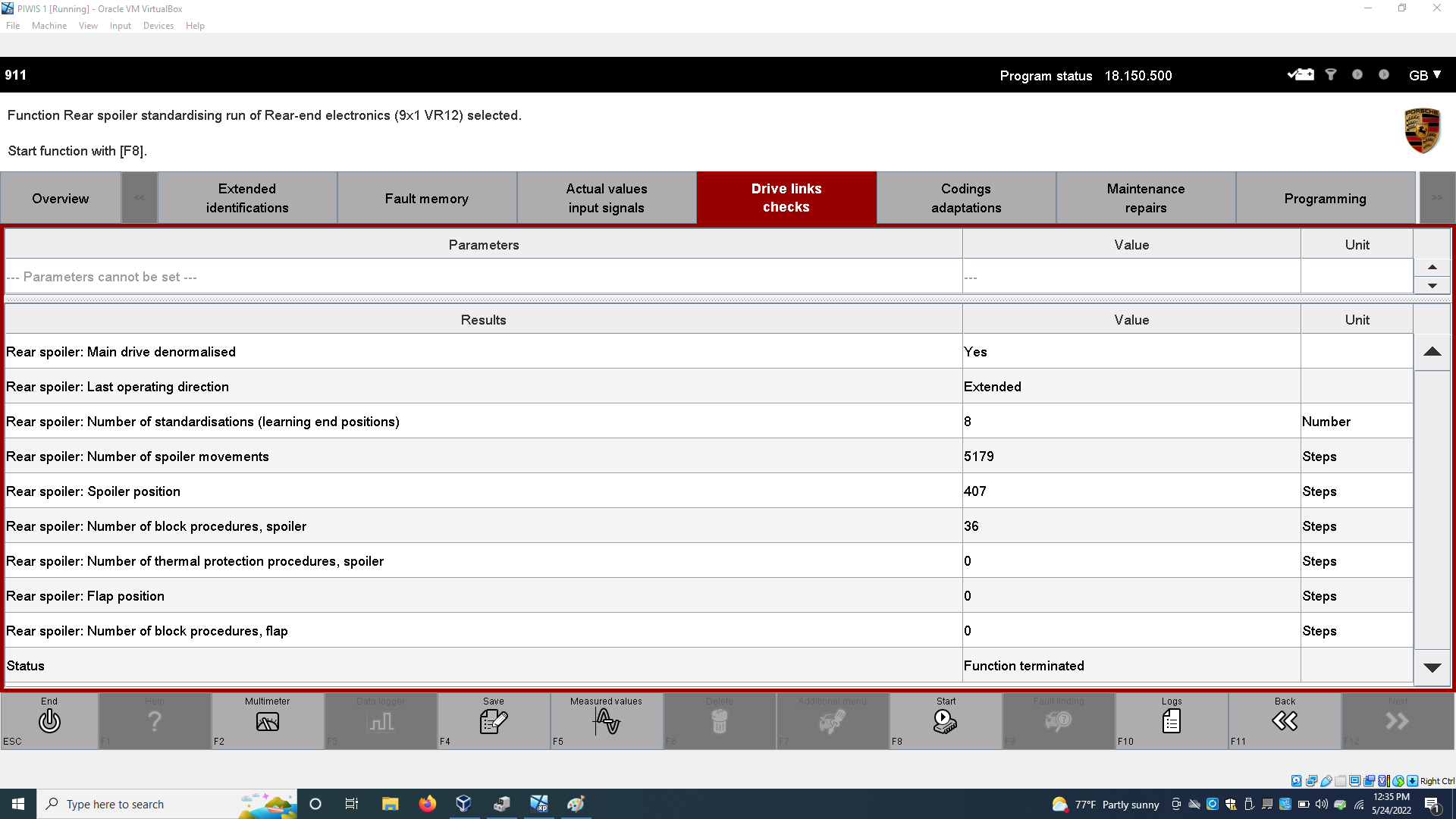1456x819 pixels.
Task: Switch to Fault memory tab
Action: (x=426, y=198)
